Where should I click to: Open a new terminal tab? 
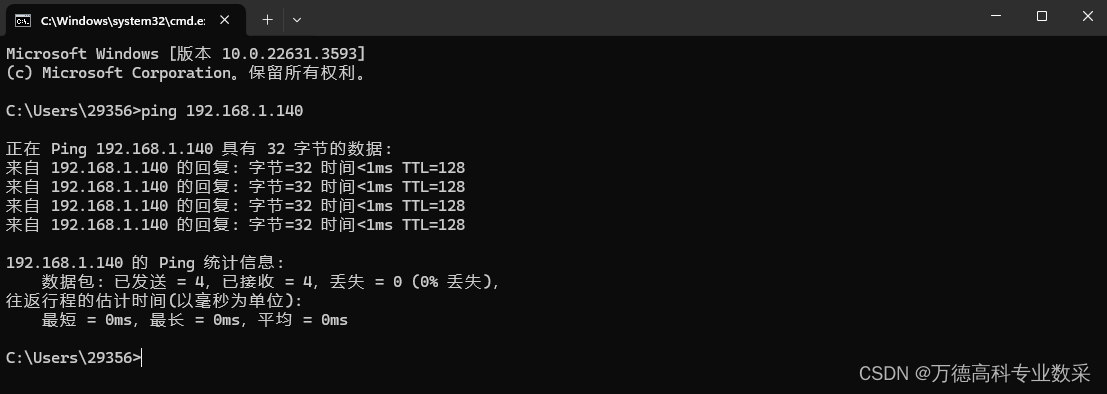tap(267, 20)
